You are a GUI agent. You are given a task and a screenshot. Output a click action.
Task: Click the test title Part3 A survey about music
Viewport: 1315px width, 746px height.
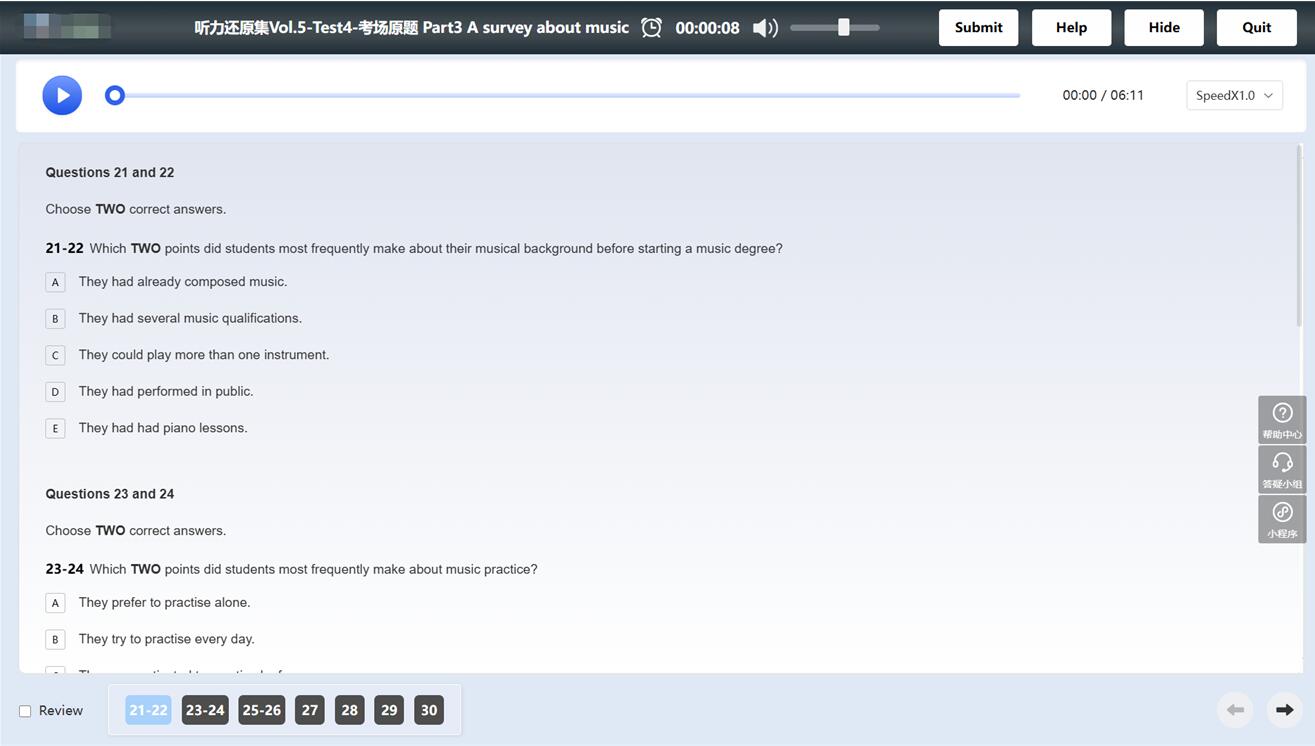[x=412, y=27]
